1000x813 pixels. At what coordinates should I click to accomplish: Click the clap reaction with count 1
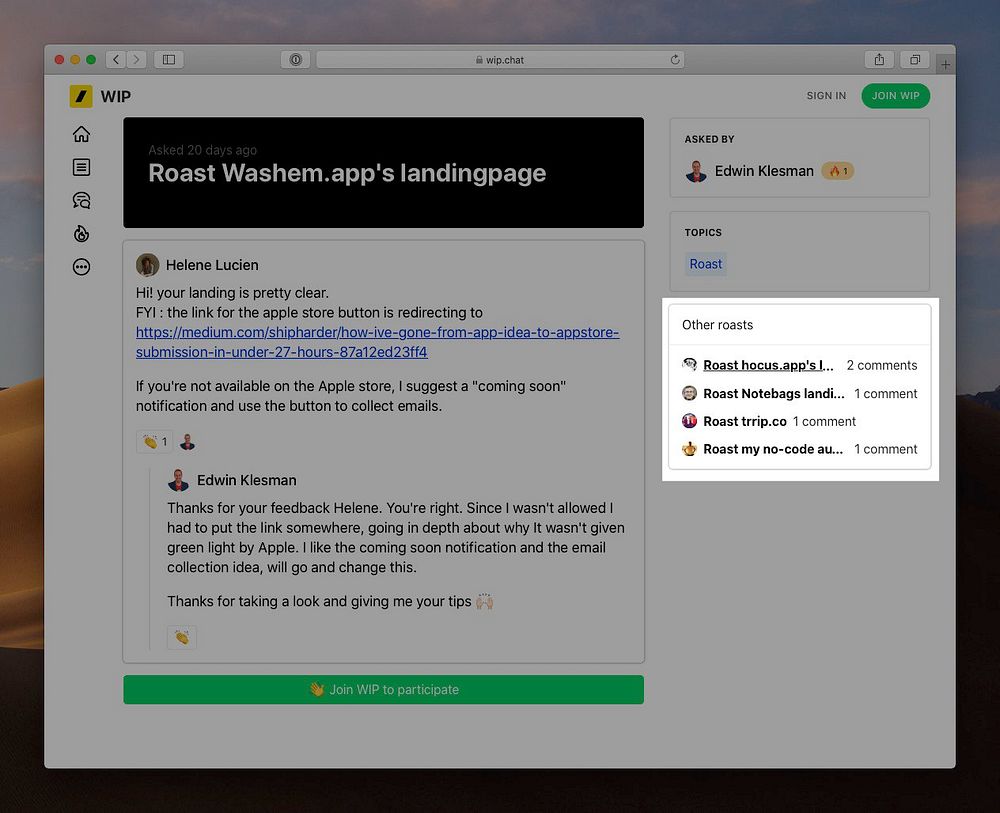(x=154, y=441)
